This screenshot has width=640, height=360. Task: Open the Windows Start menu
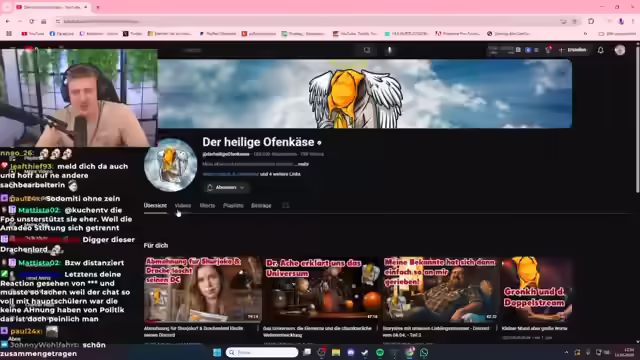point(217,352)
